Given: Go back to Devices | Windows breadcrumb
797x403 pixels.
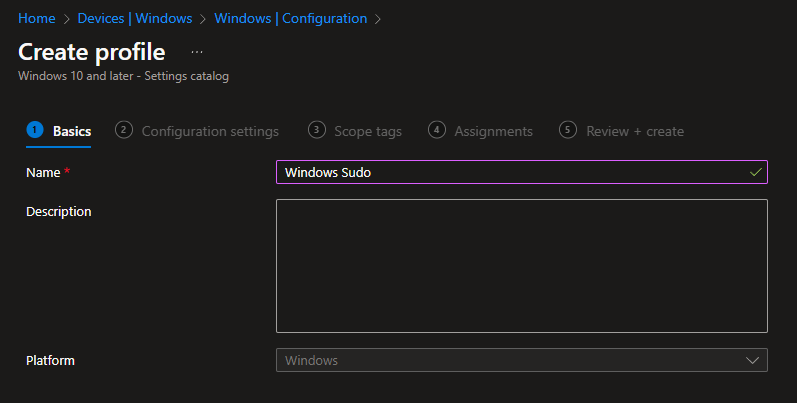Looking at the screenshot, I should tap(134, 18).
